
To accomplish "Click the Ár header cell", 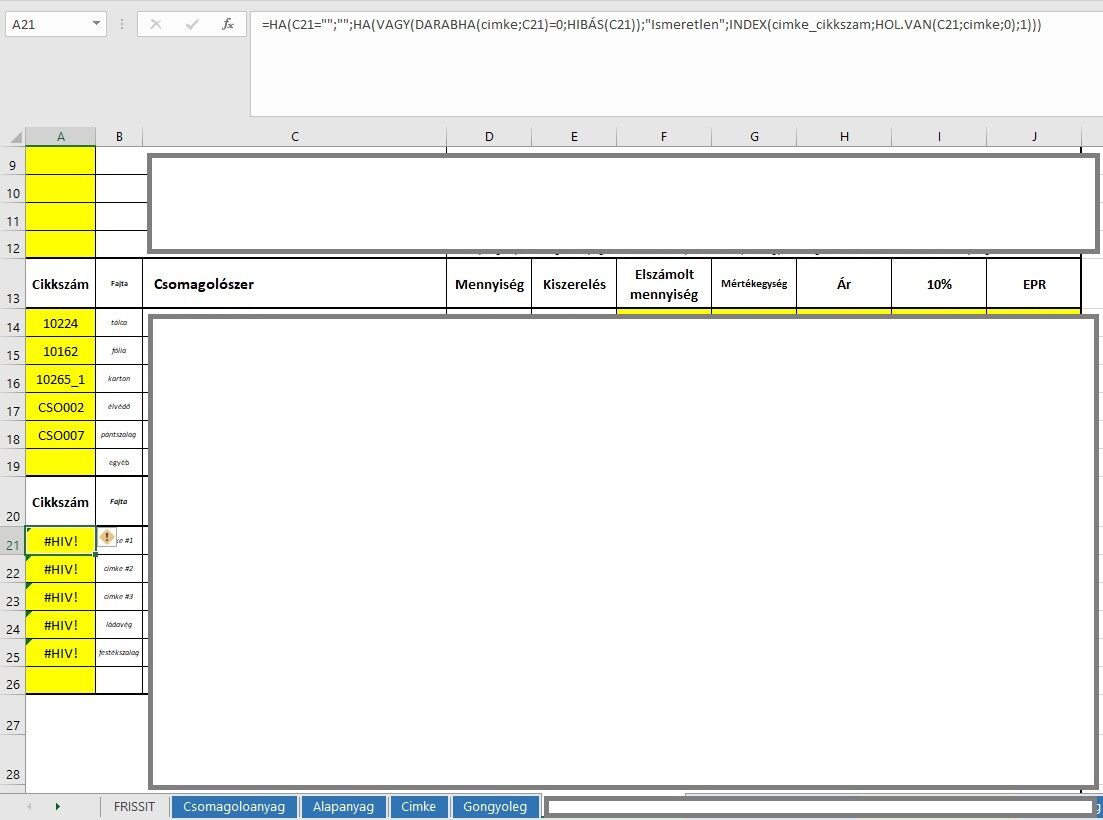I will tap(844, 284).
